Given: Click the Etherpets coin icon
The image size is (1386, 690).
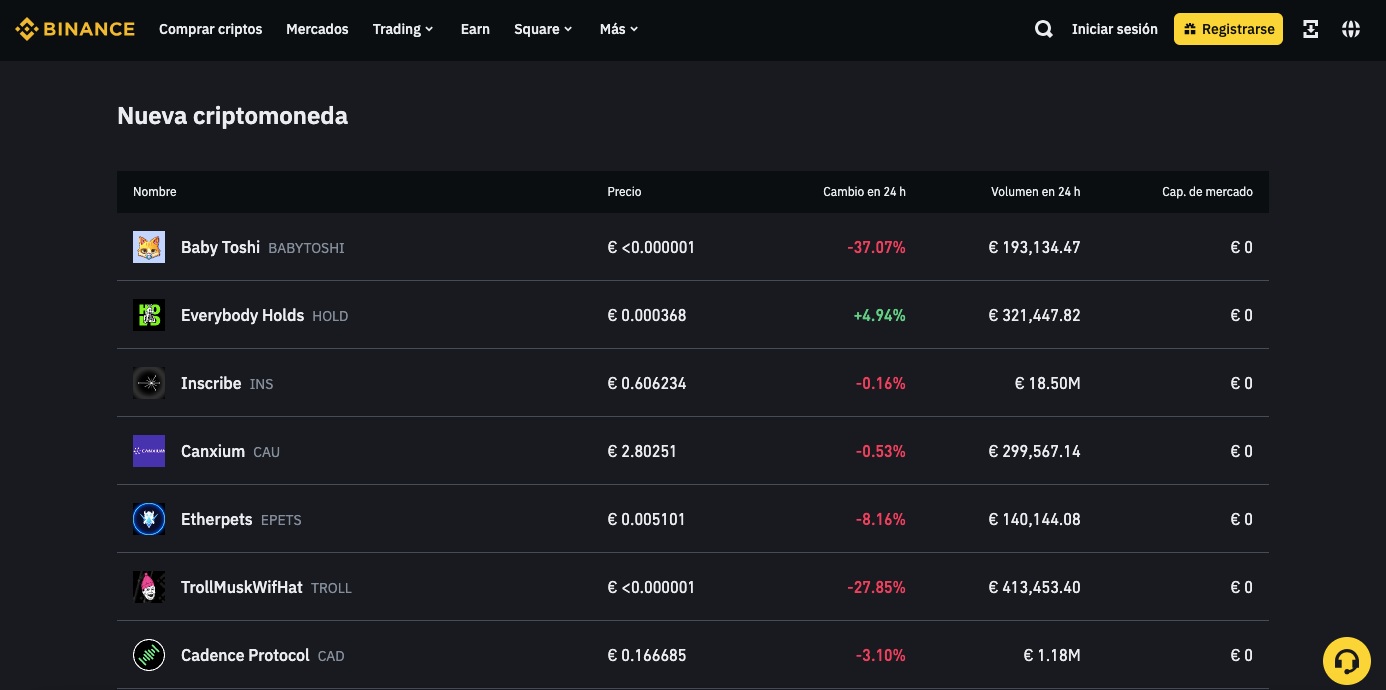Looking at the screenshot, I should point(149,519).
